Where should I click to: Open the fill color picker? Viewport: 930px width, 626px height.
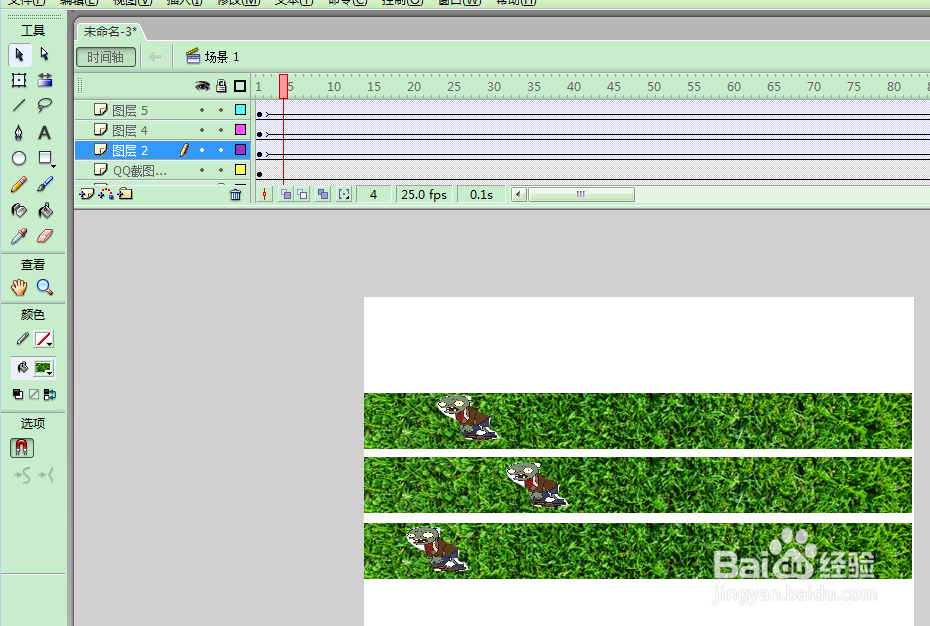43,368
